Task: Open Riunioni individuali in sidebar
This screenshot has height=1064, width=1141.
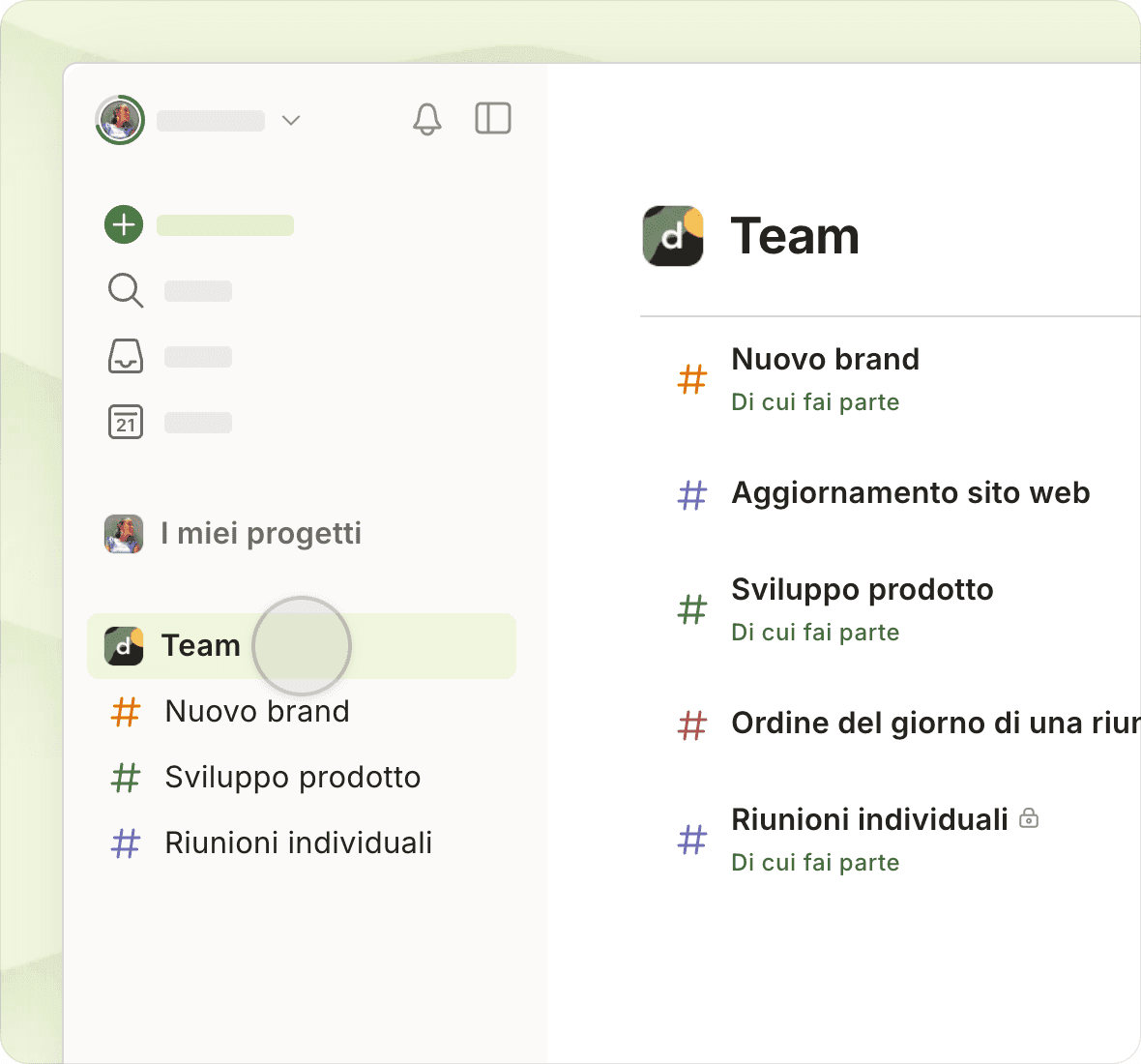Action: [298, 842]
